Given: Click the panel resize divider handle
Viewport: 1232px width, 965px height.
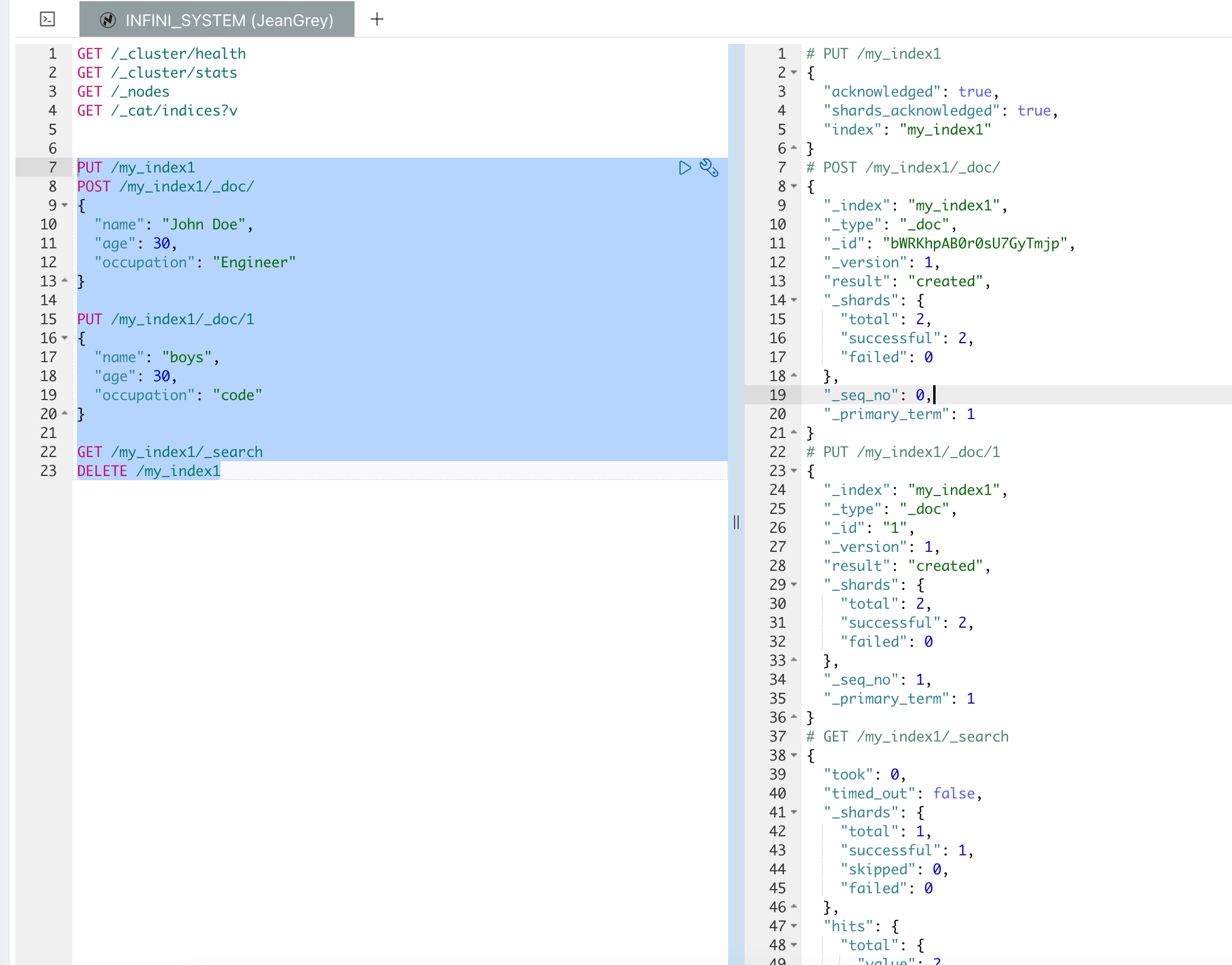Looking at the screenshot, I should (x=736, y=522).
